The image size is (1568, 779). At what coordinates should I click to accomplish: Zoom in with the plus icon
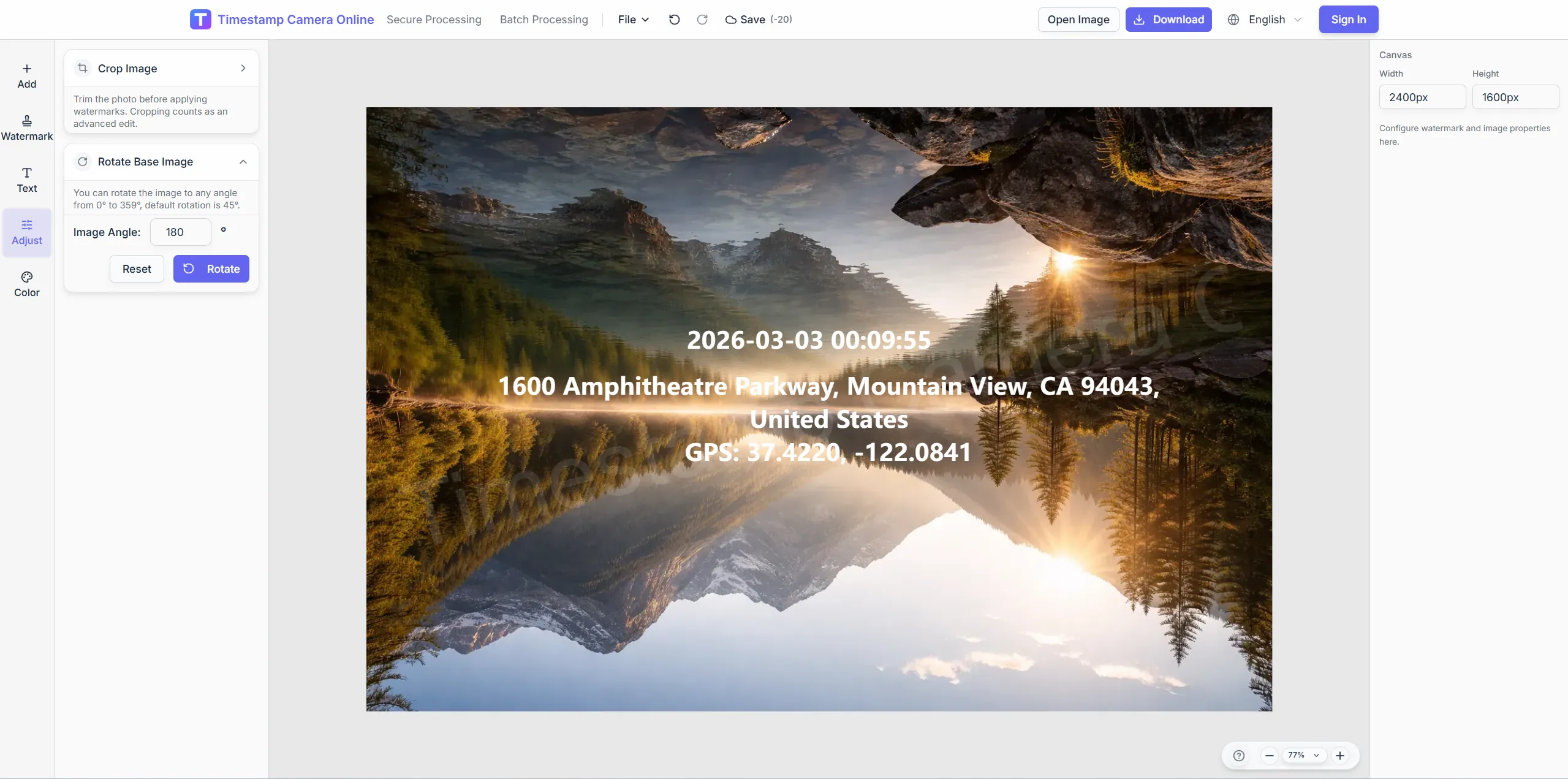(x=1340, y=755)
